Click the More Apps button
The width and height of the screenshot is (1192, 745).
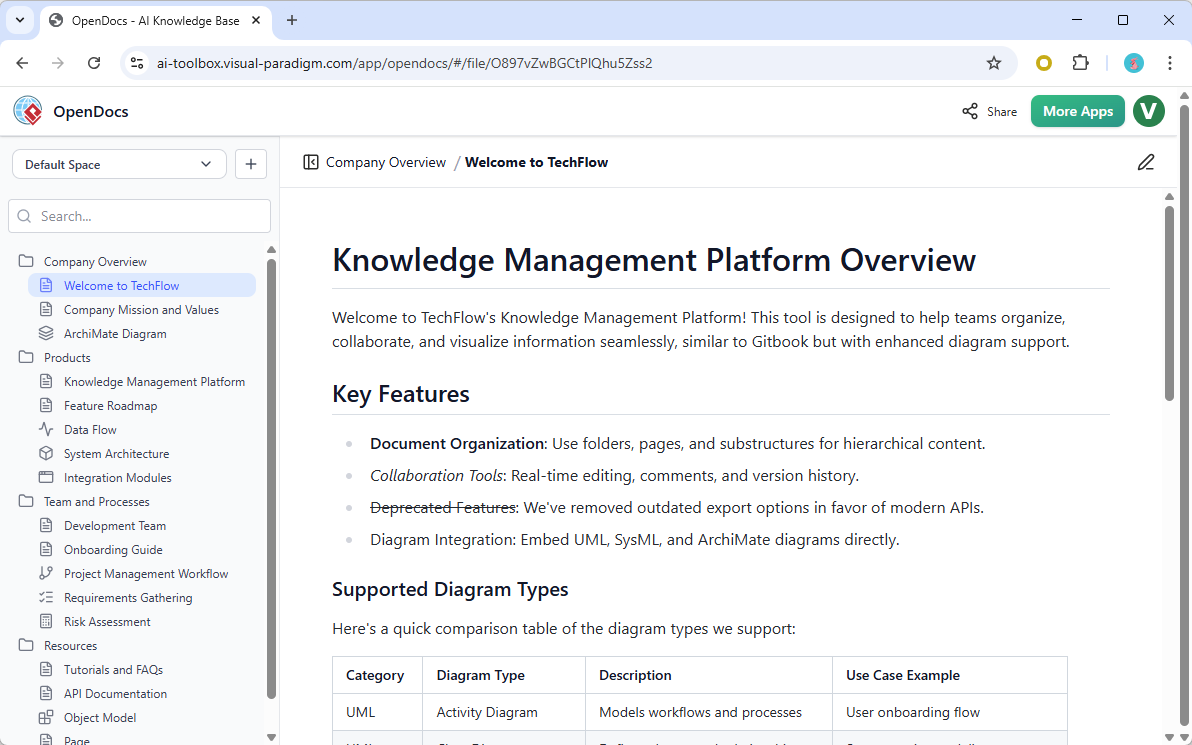coord(1077,111)
